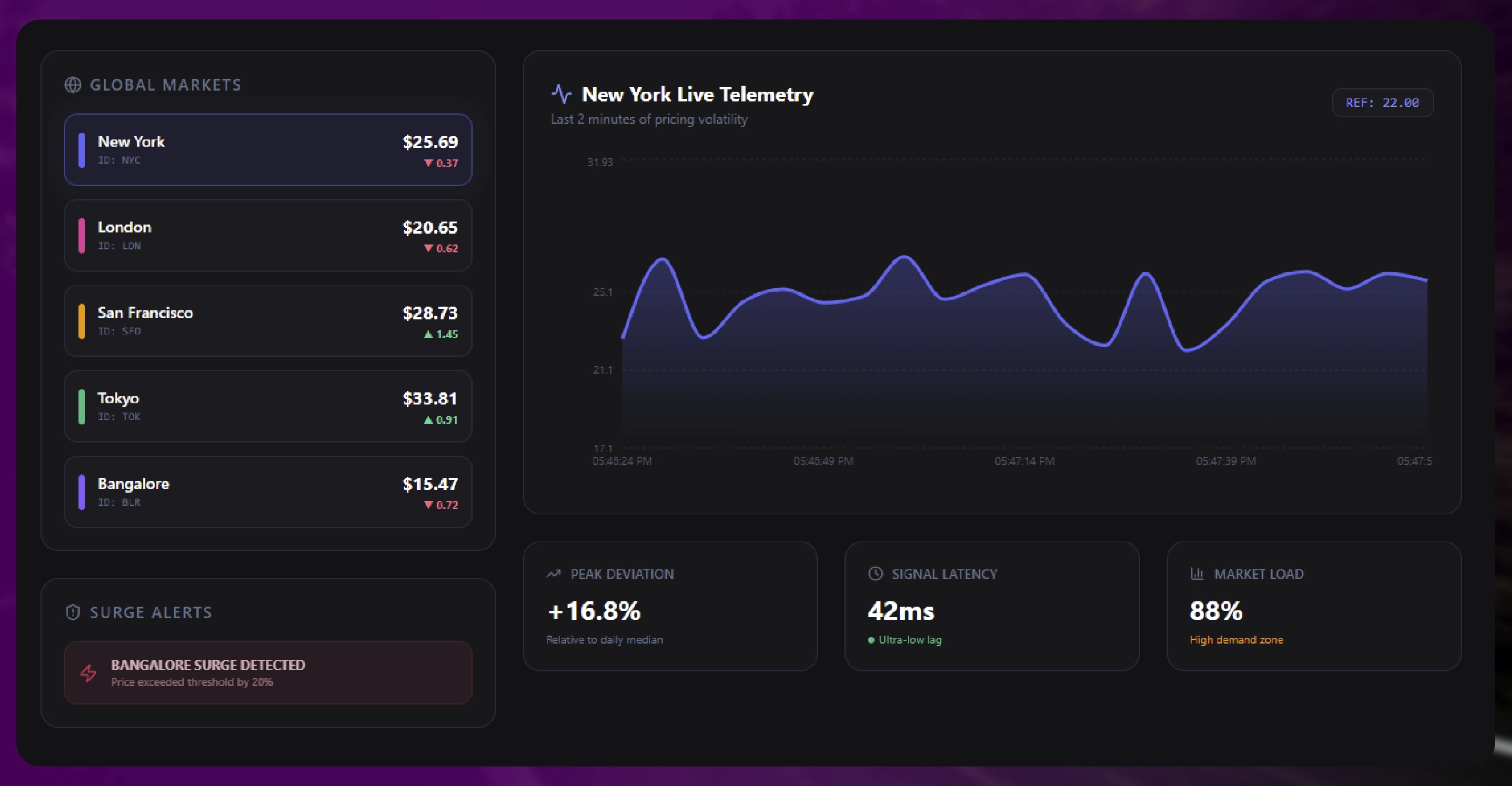Click the 88% Market Load card
Screen dimensions: 1512x786
1313,606
